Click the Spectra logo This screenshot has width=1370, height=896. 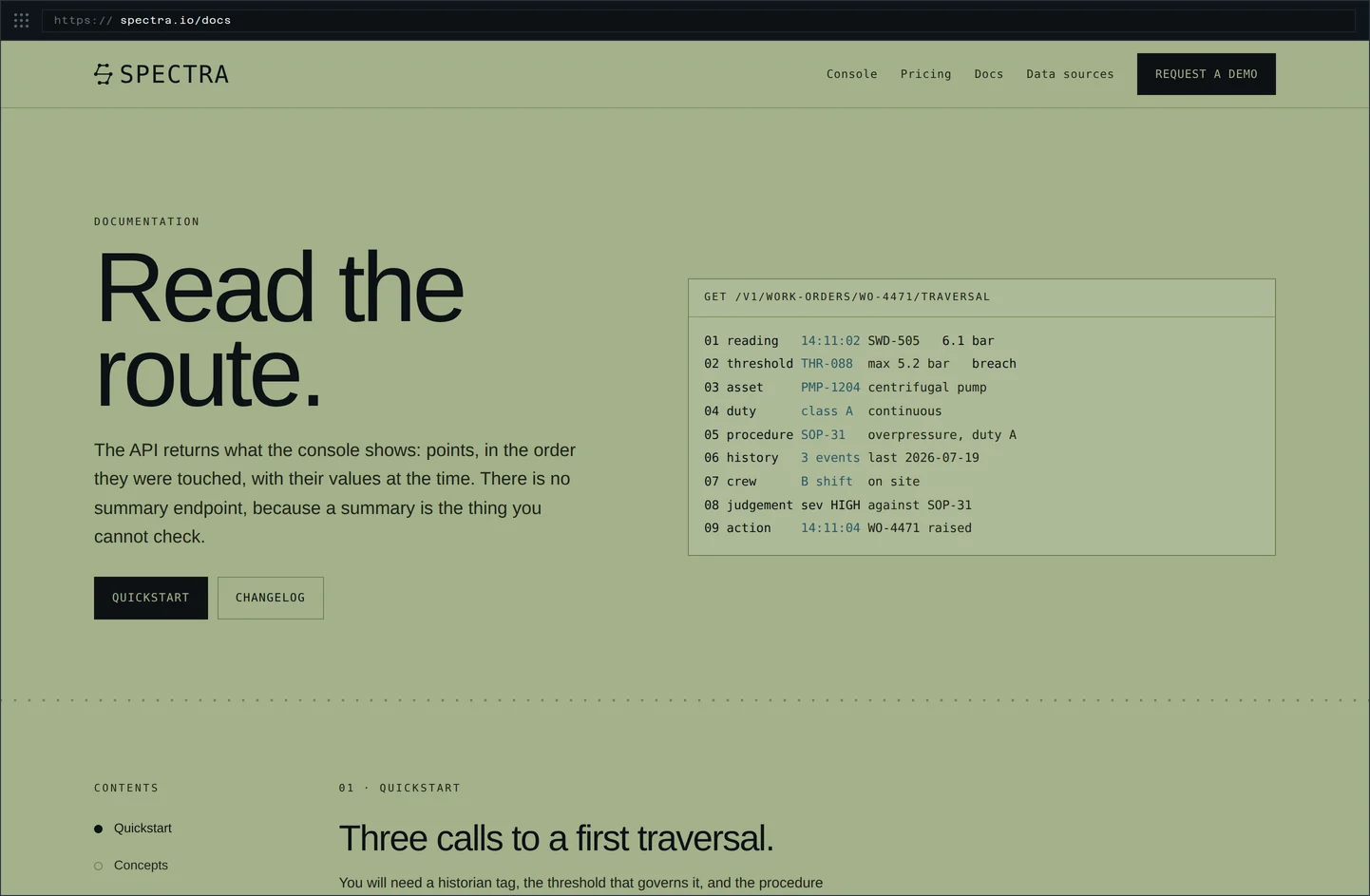coord(162,74)
